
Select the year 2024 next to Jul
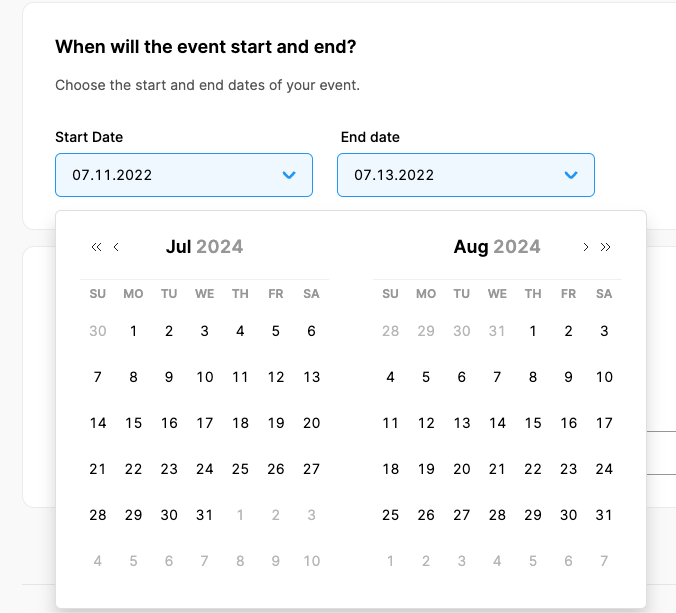click(220, 247)
